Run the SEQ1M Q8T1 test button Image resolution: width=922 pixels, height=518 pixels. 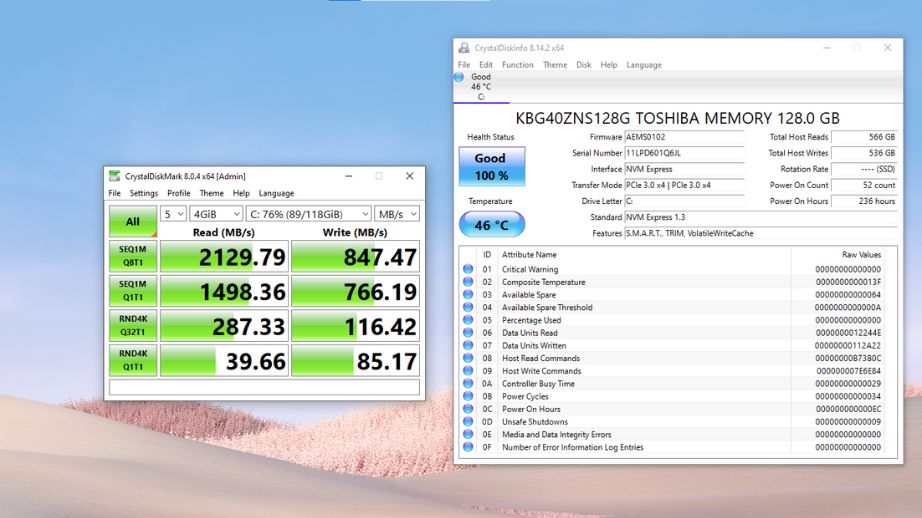pyautogui.click(x=133, y=258)
